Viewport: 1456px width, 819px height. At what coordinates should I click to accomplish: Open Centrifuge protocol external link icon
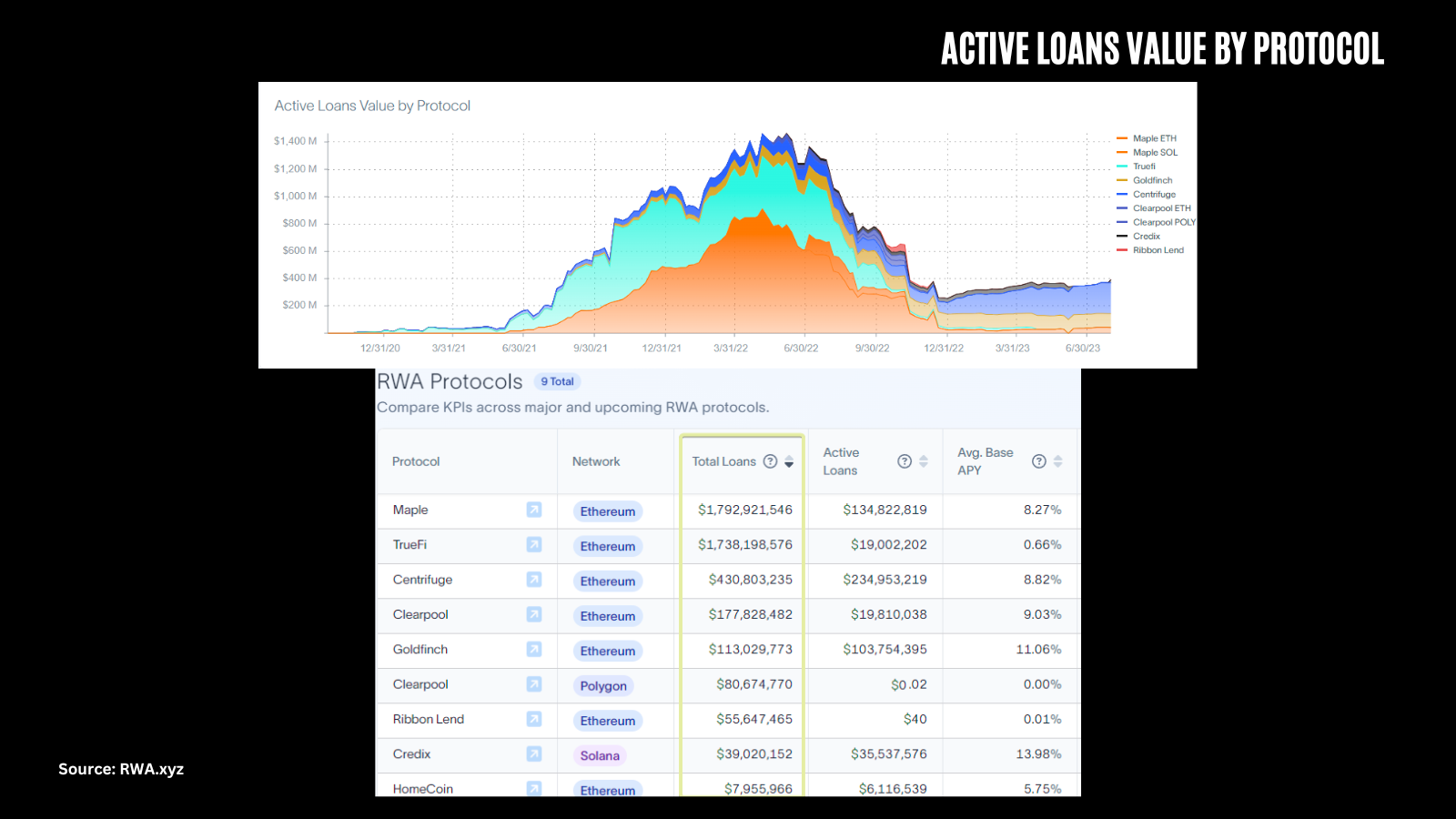(534, 579)
